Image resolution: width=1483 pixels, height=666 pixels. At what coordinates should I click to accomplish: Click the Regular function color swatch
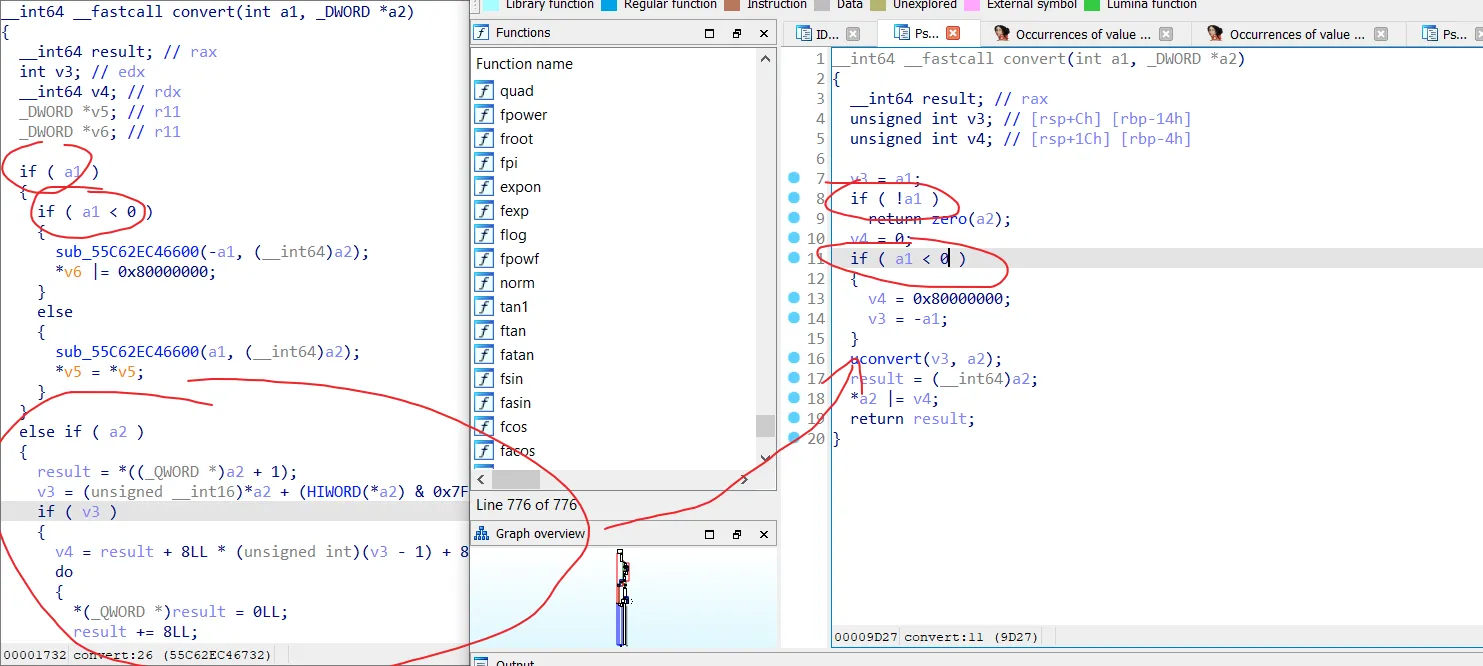[608, 4]
